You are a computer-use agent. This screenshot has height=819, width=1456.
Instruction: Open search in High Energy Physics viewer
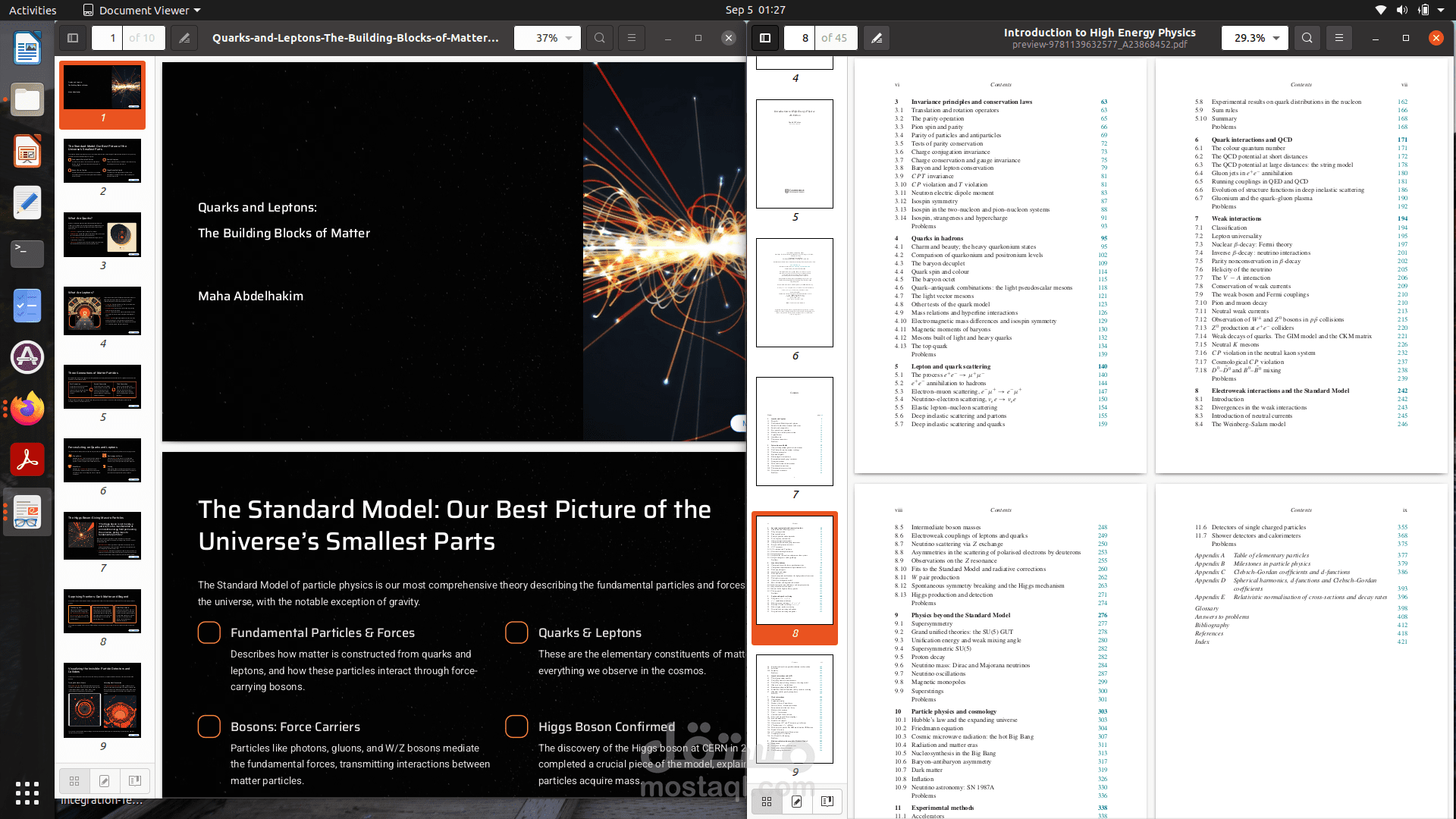coord(1307,38)
